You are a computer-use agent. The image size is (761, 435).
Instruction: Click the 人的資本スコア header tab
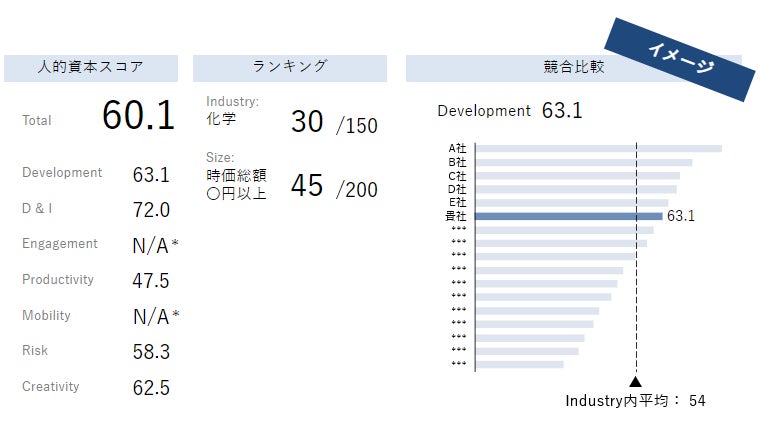coord(91,68)
